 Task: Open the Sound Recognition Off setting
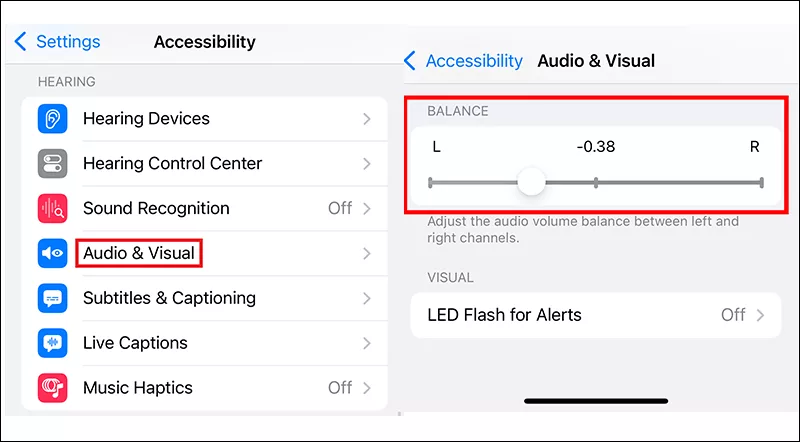pyautogui.click(x=340, y=209)
